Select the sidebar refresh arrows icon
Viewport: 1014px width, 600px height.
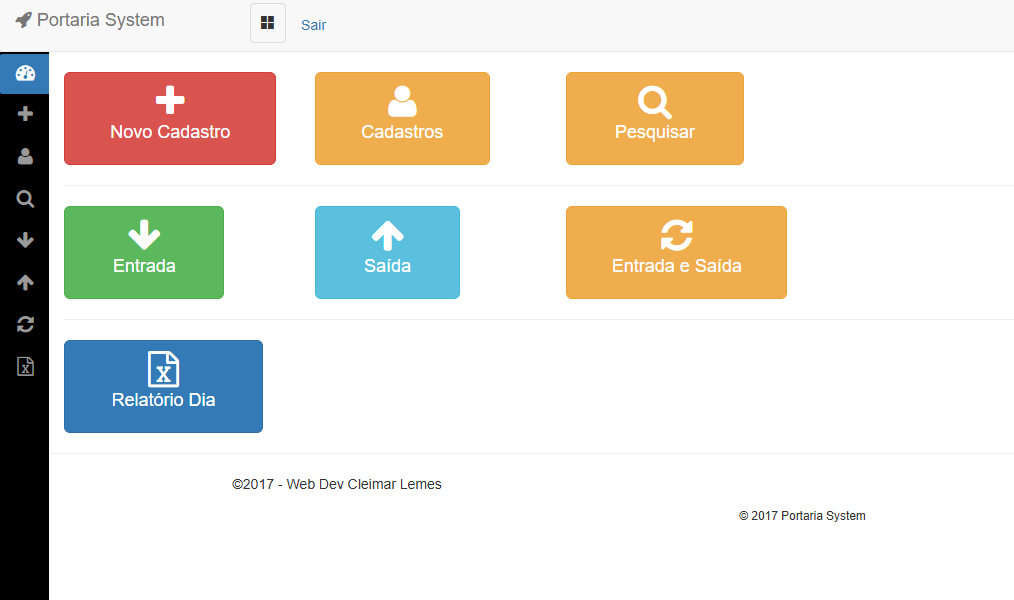(25, 324)
